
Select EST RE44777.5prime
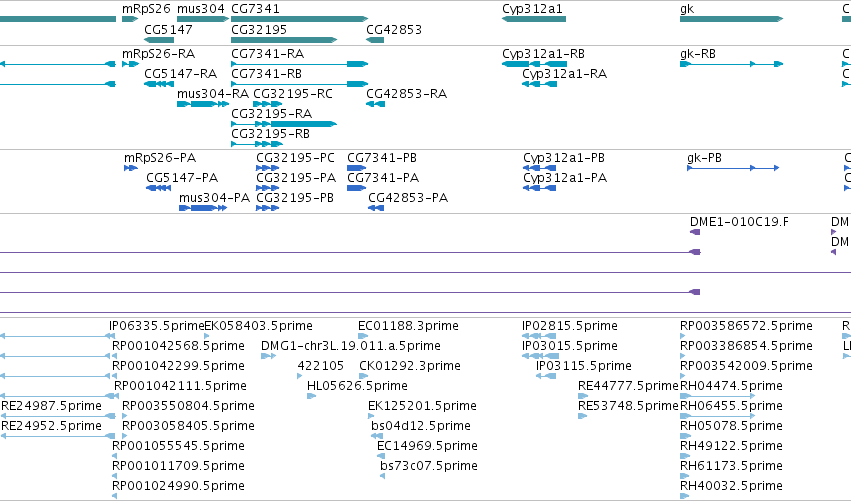(583, 397)
